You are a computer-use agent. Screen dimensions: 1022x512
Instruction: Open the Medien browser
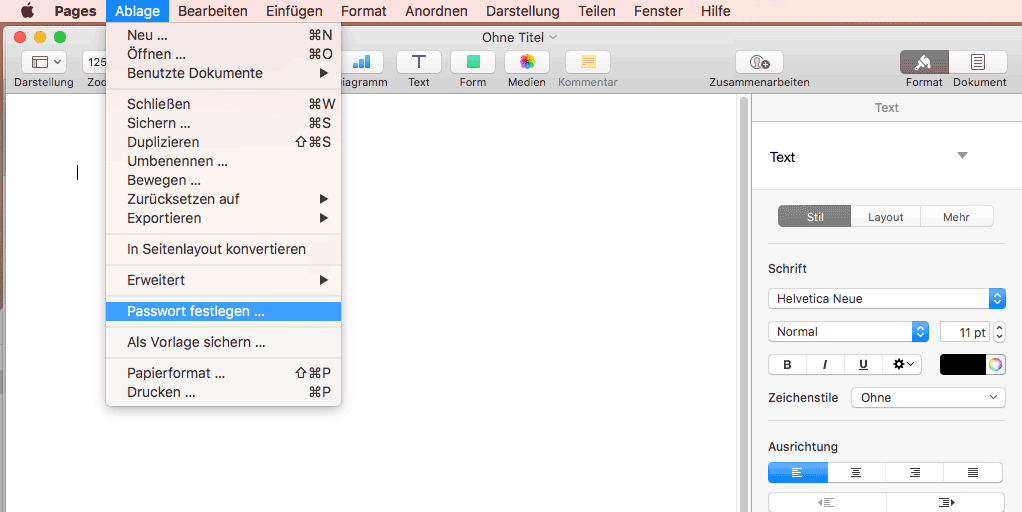pos(527,62)
